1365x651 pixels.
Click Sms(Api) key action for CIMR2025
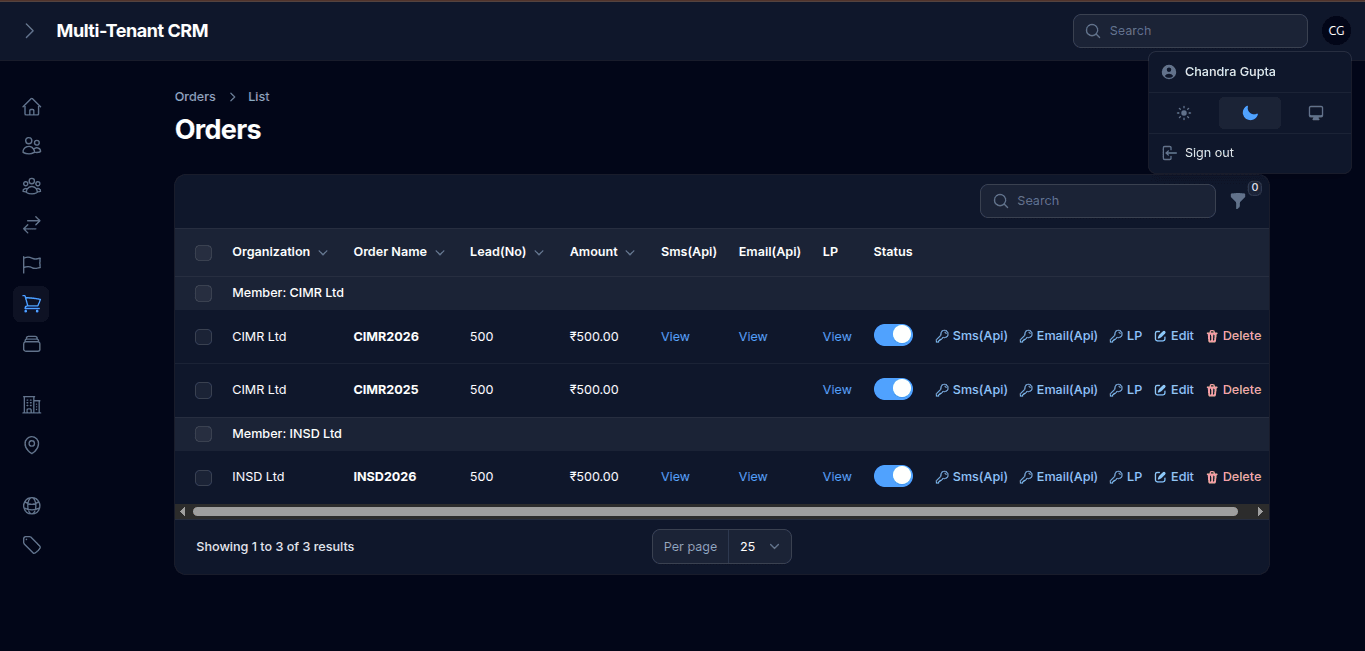971,390
